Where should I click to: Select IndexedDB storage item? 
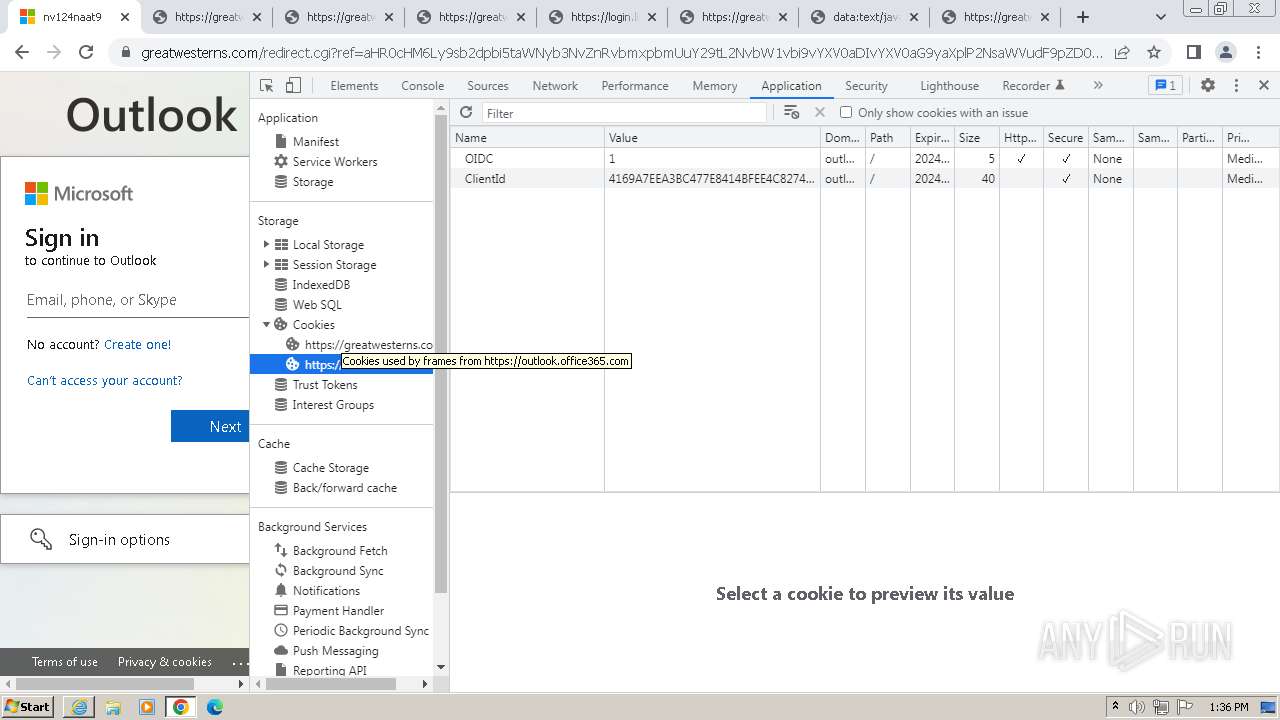(321, 285)
